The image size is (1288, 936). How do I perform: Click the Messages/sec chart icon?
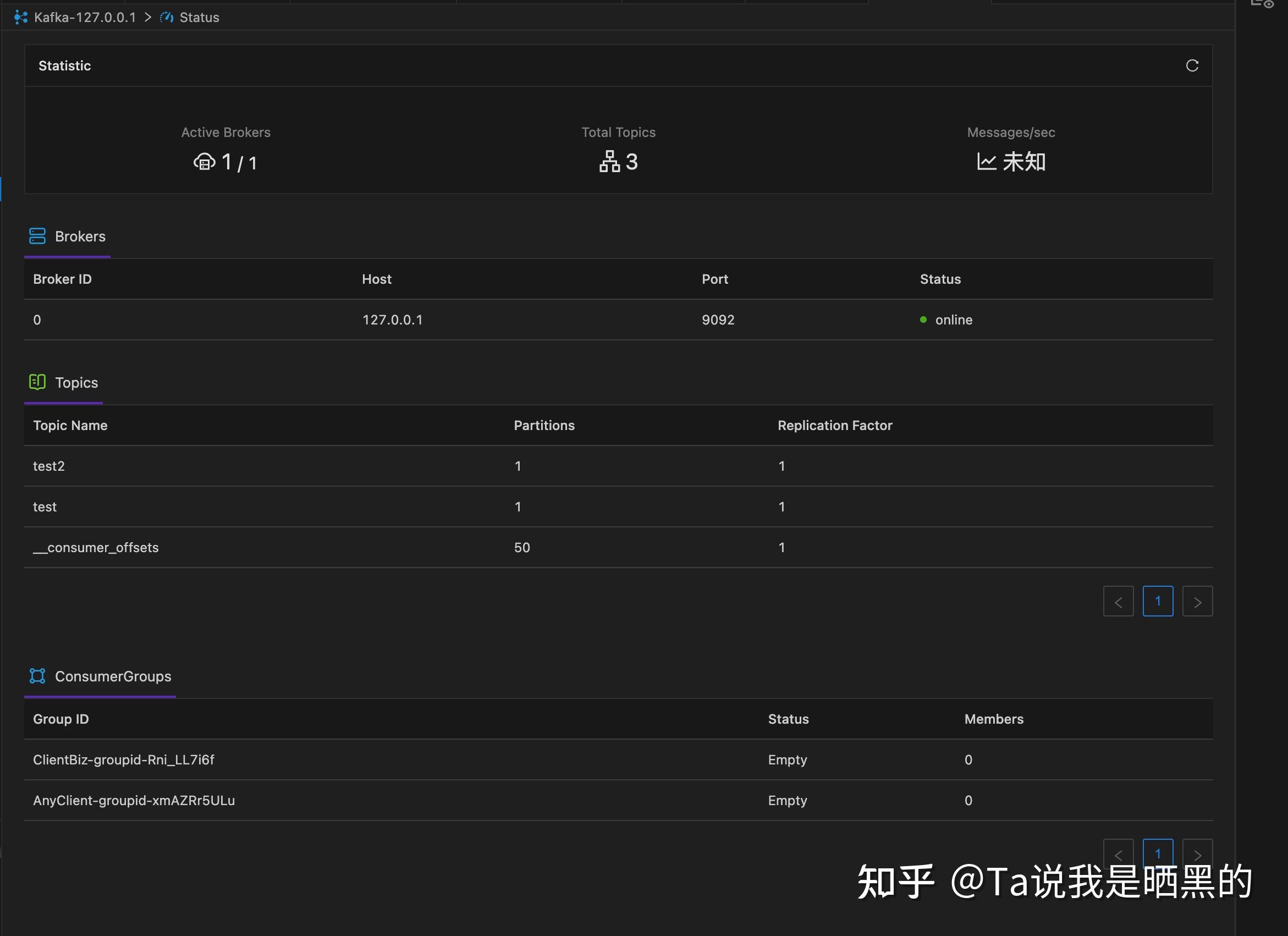pos(987,162)
